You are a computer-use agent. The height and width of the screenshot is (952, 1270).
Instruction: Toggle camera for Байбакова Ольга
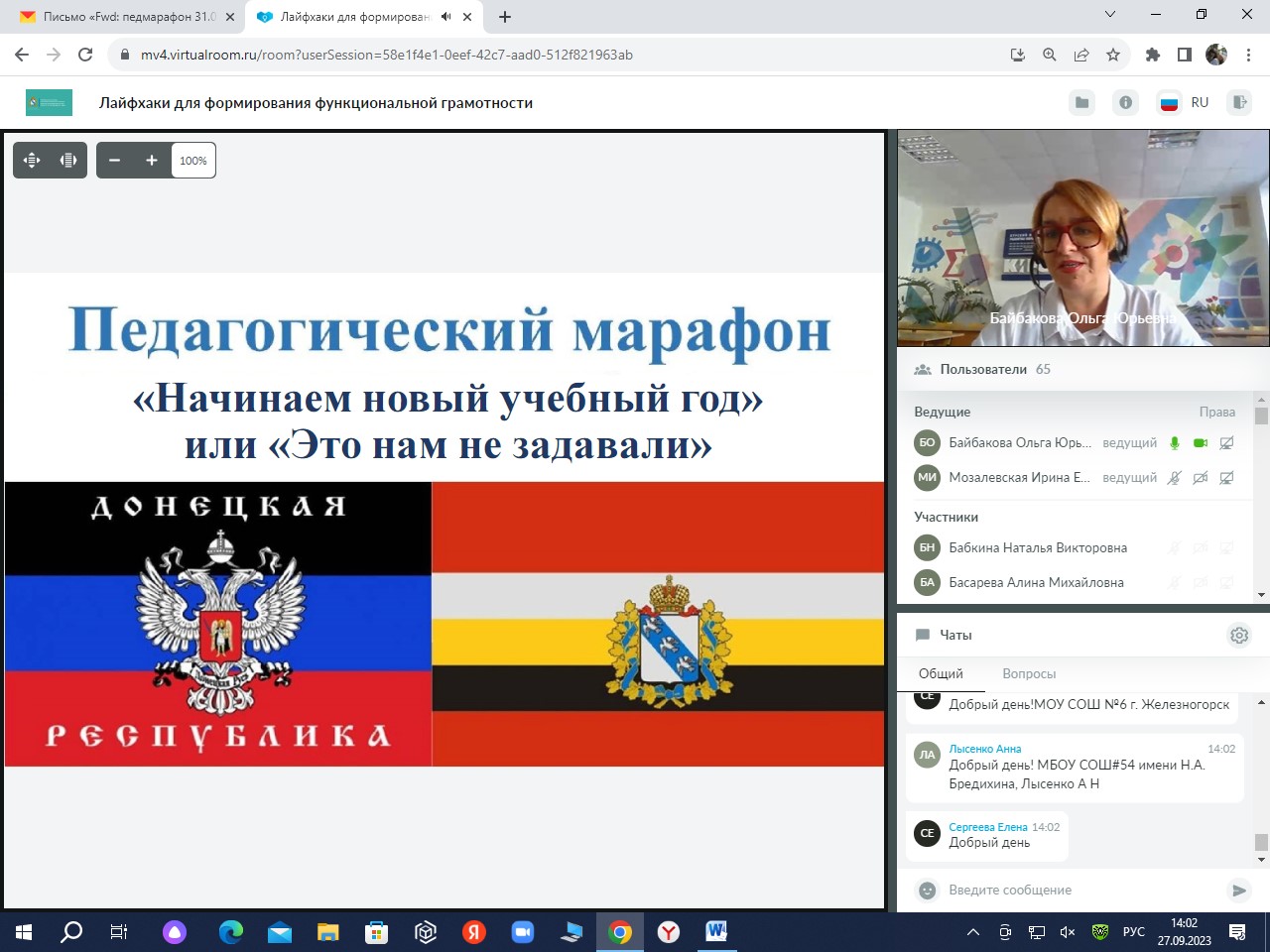[1201, 443]
